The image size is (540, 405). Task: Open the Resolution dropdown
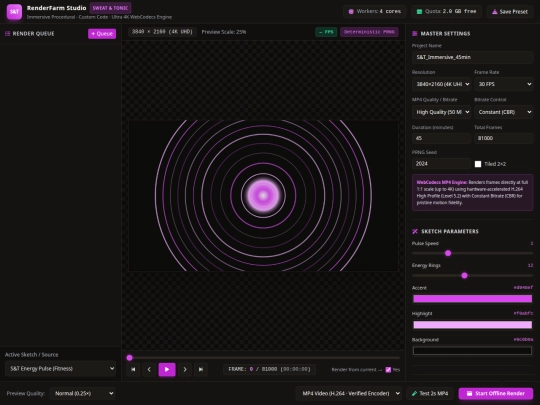442,84
